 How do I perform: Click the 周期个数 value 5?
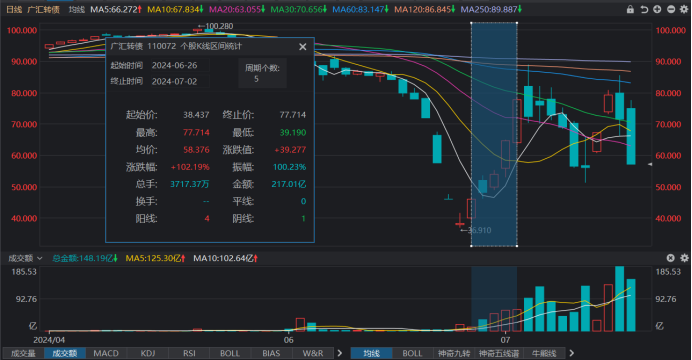256,79
